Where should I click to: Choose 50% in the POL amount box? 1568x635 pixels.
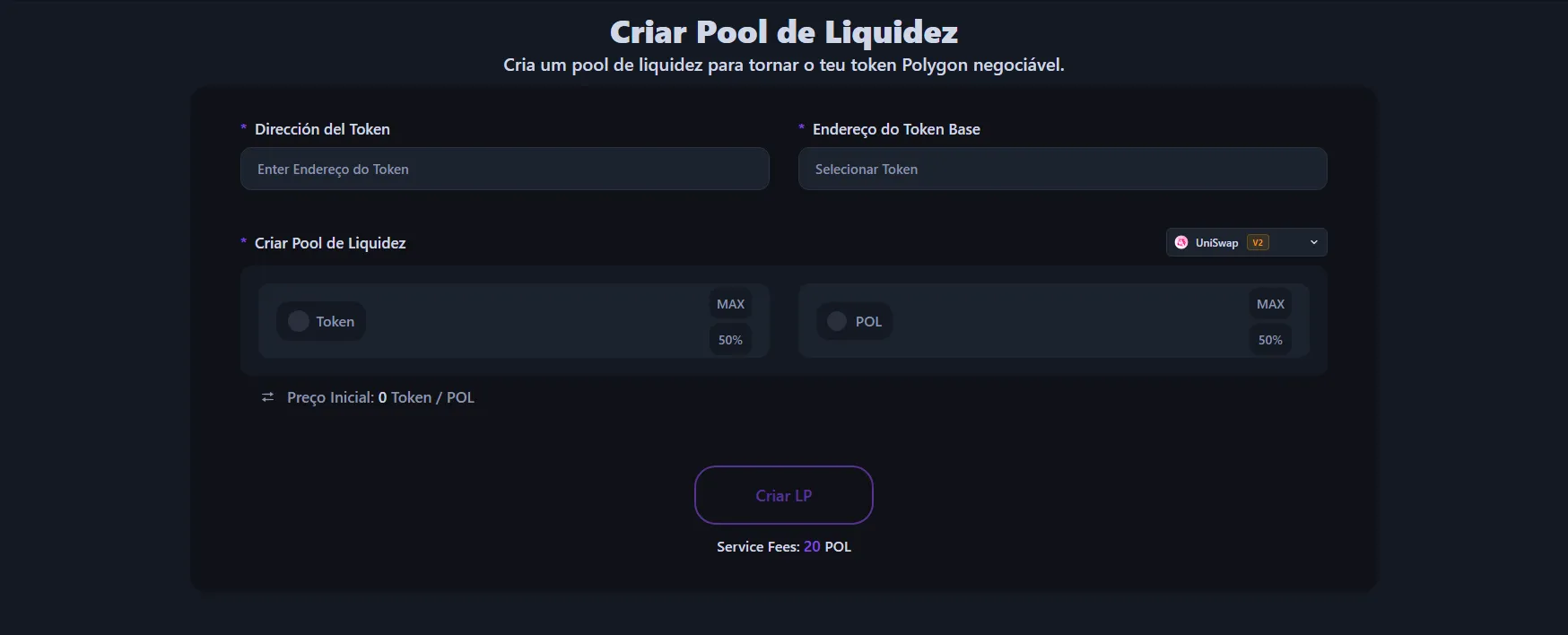pyautogui.click(x=1270, y=340)
